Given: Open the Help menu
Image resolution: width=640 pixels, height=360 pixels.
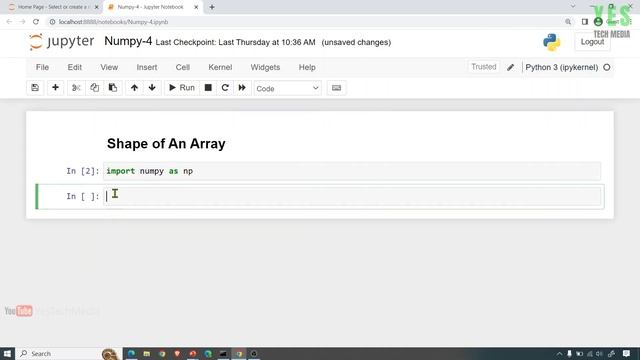Looking at the screenshot, I should pos(307,67).
